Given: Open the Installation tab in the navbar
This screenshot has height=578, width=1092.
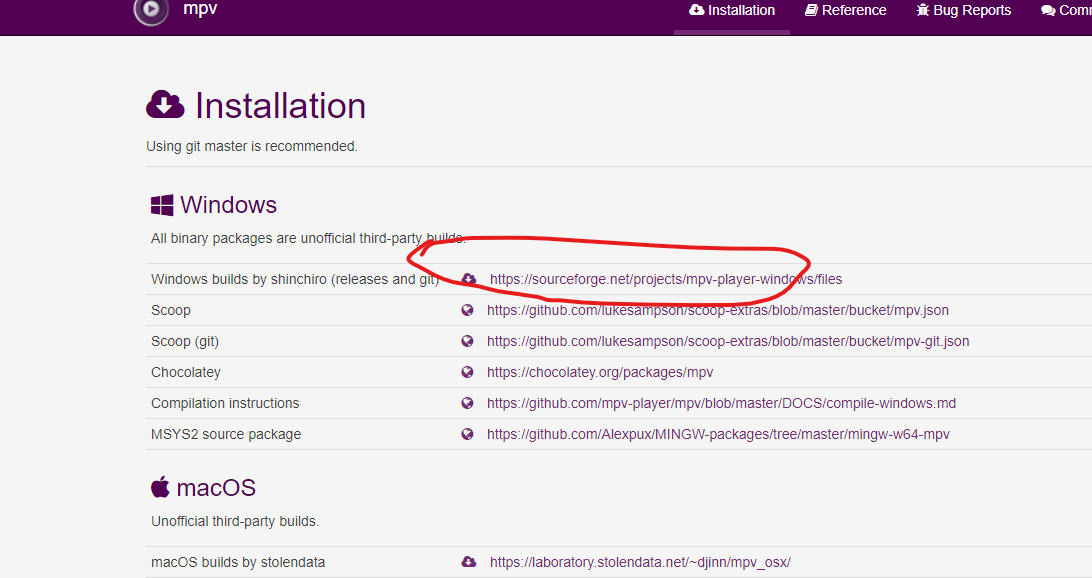Looking at the screenshot, I should coord(732,11).
